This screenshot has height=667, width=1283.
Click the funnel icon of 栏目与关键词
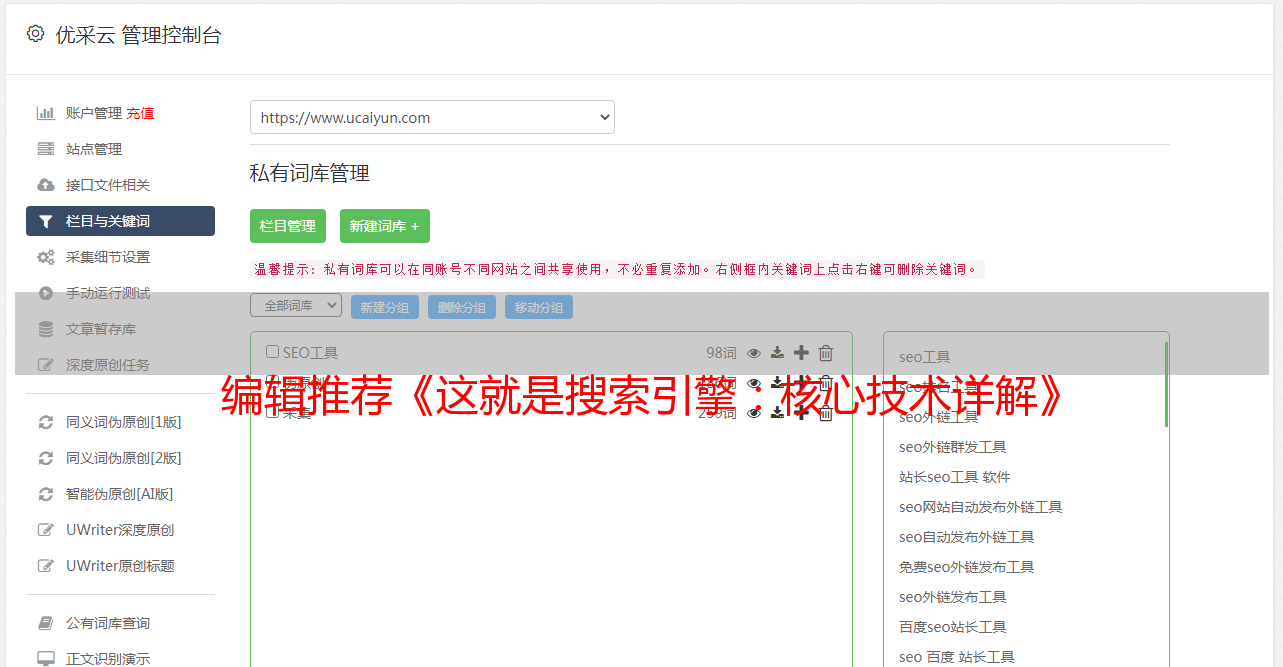46,221
